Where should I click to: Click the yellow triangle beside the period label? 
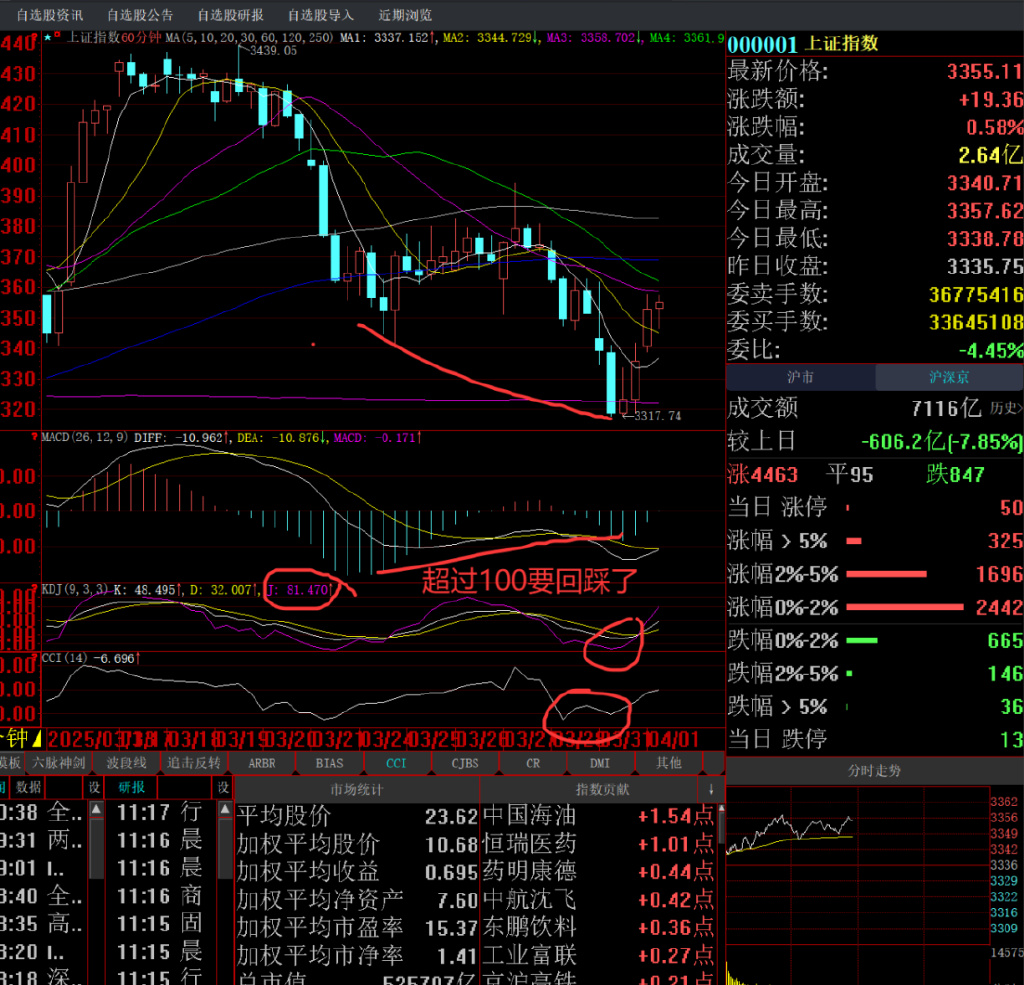[x=37, y=740]
